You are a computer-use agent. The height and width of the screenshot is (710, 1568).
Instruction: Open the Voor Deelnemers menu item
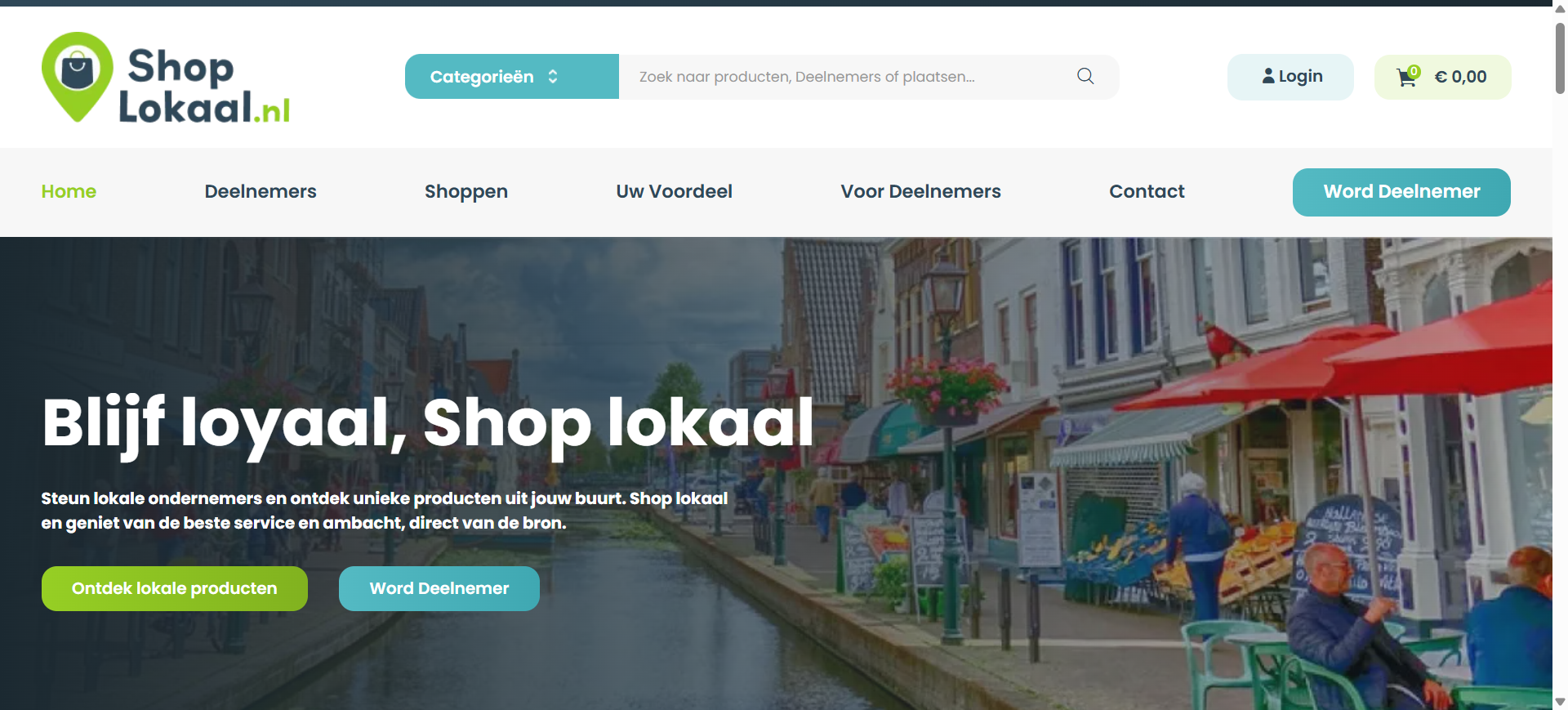921,191
